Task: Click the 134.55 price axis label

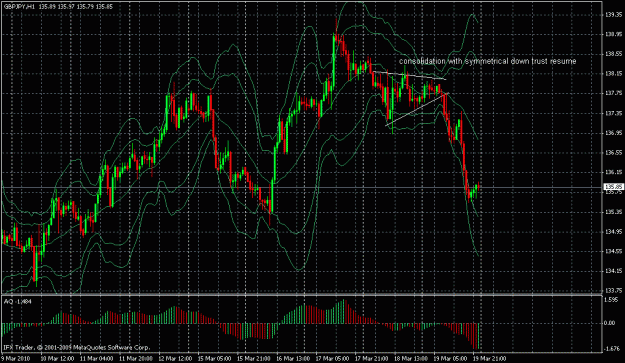Action: point(614,251)
